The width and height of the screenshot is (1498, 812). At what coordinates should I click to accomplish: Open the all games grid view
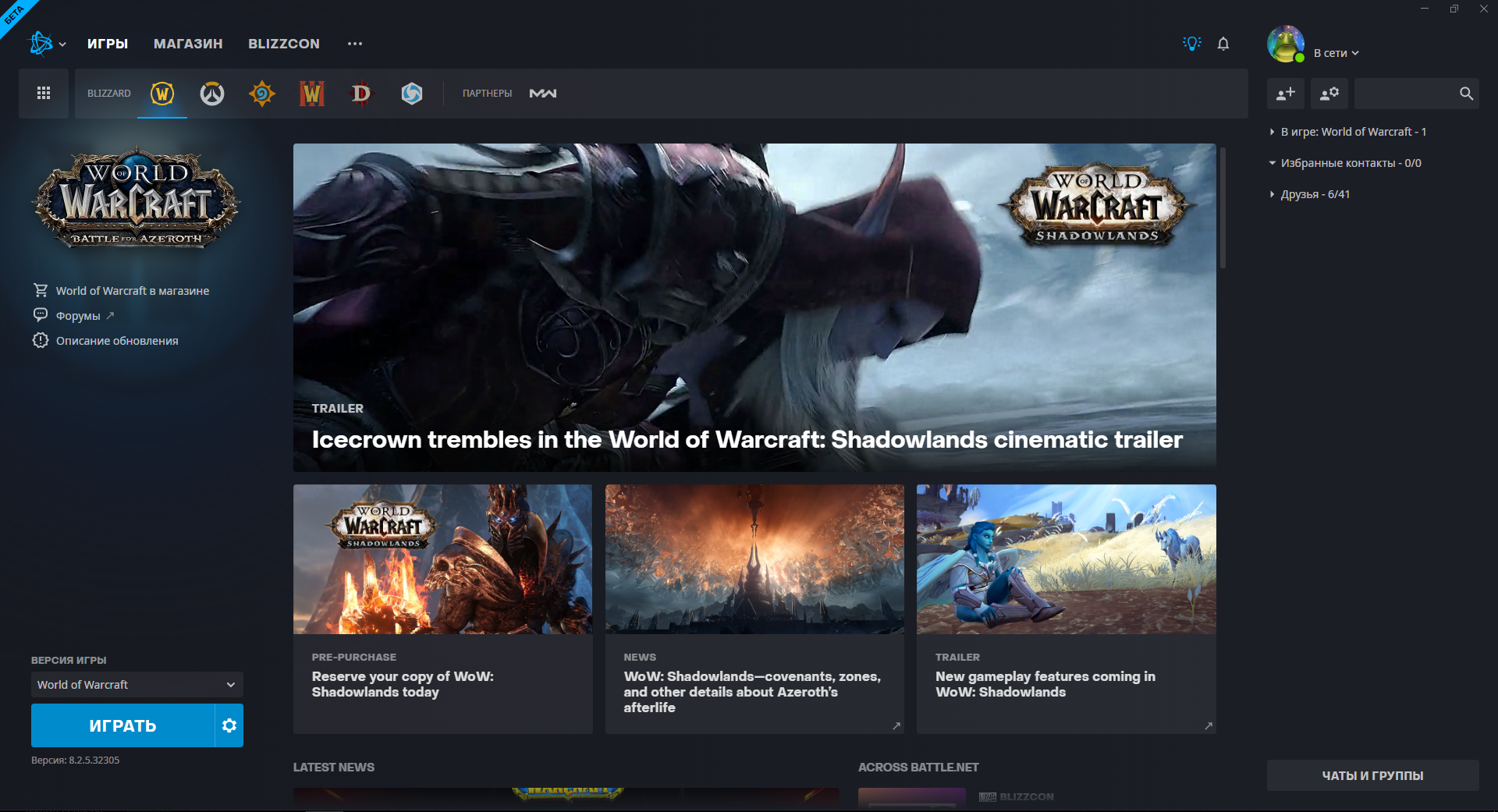coord(44,94)
